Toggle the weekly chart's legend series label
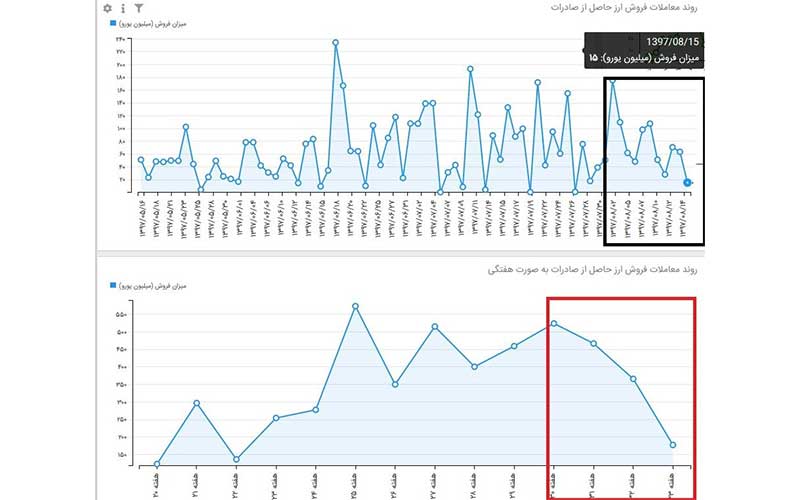This screenshot has height=500, width=800. 152,285
